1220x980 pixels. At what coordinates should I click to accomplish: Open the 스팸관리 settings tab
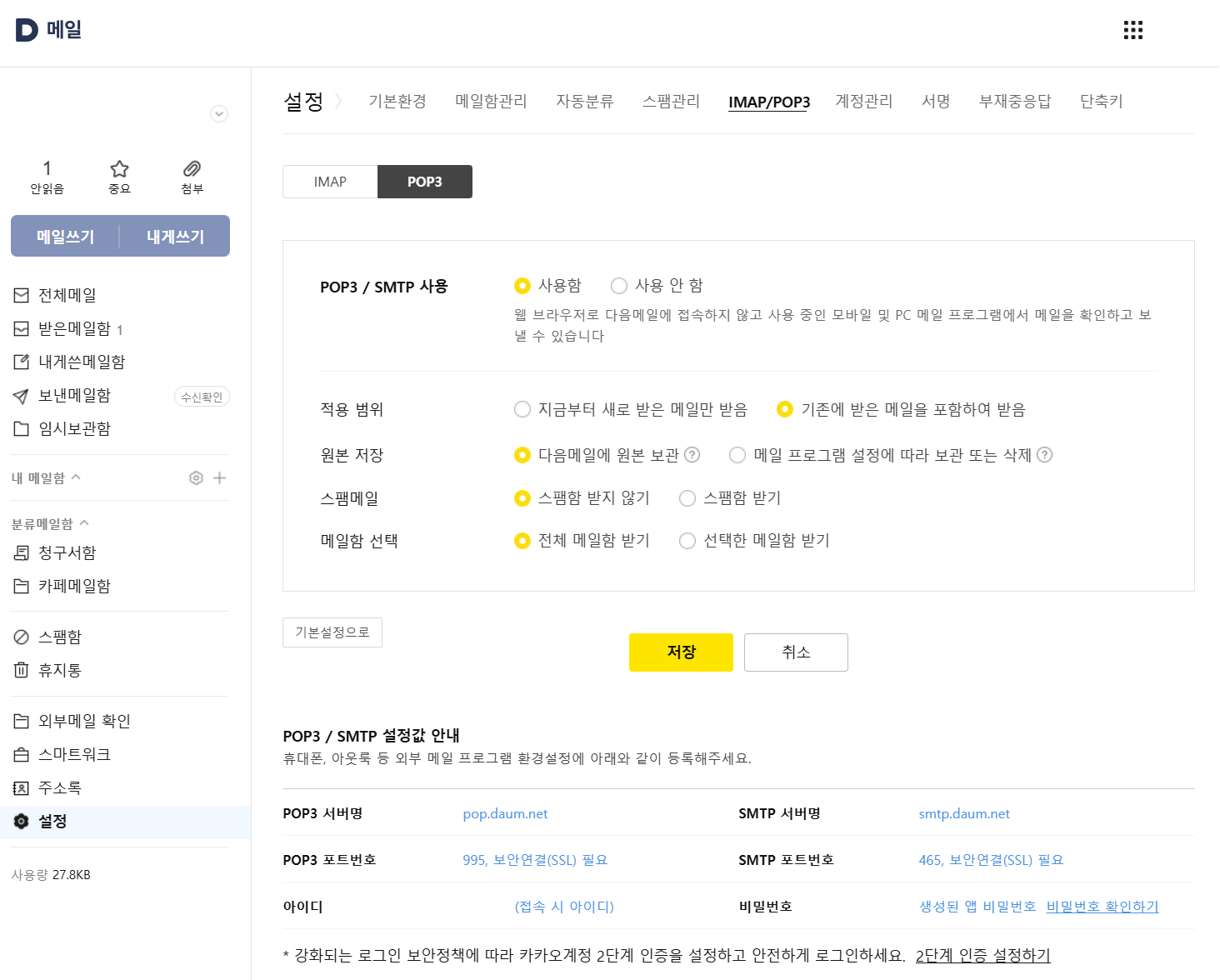tap(671, 102)
